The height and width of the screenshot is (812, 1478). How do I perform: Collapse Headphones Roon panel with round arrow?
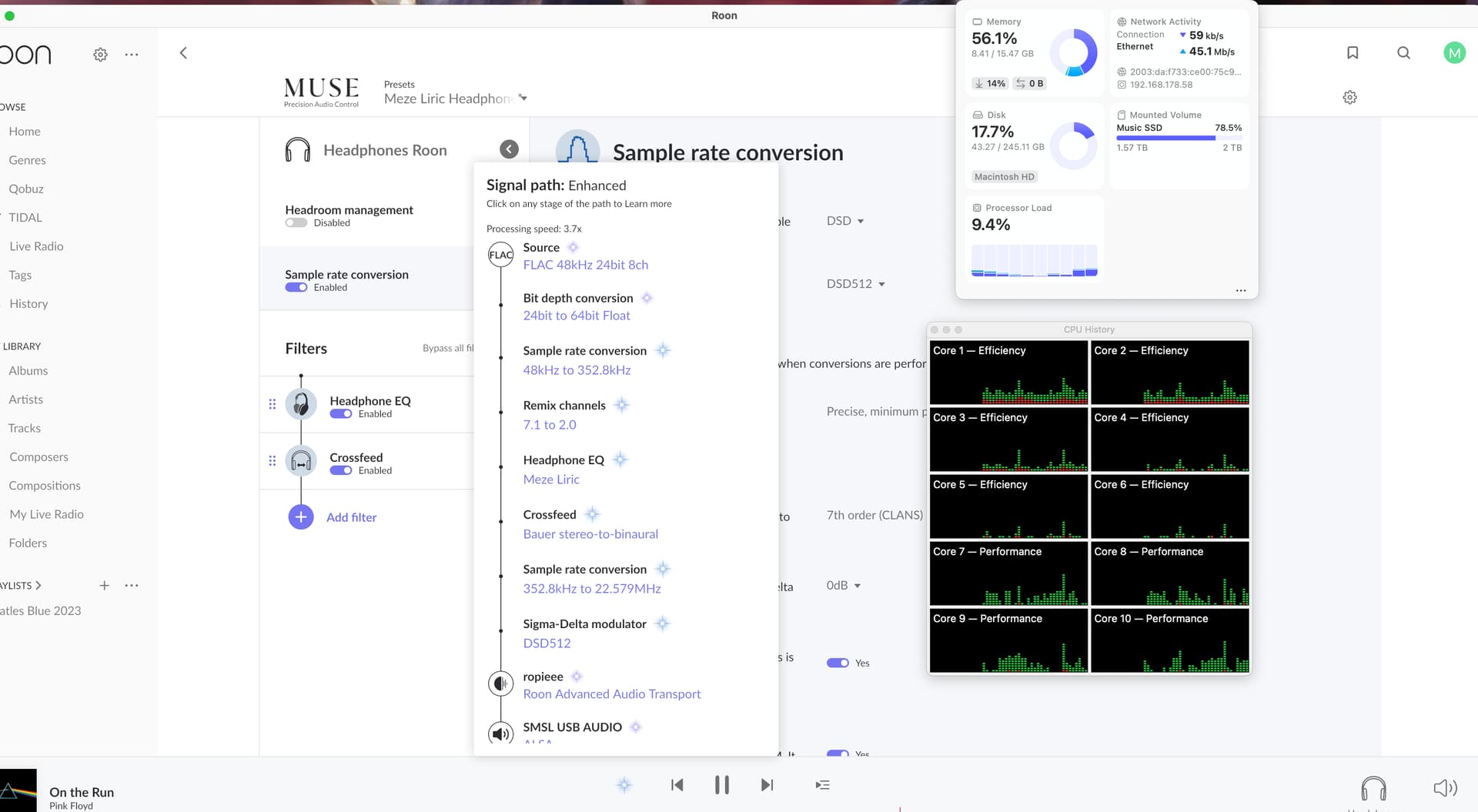pos(509,149)
